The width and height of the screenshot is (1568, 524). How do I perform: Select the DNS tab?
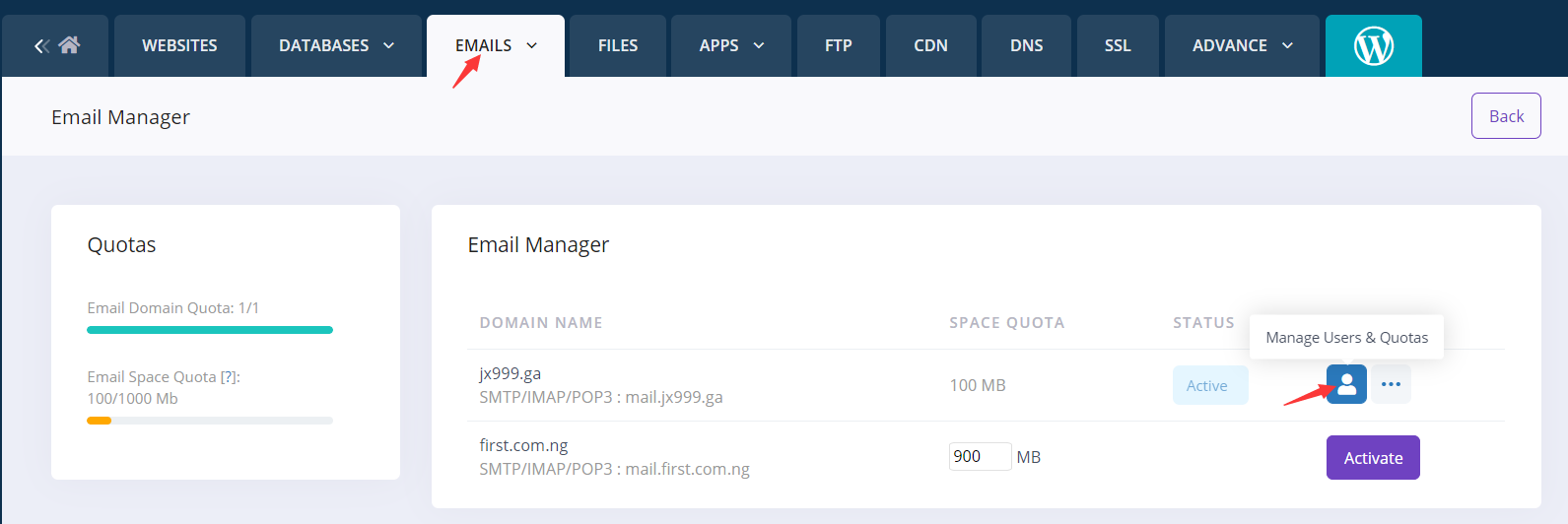click(1026, 45)
